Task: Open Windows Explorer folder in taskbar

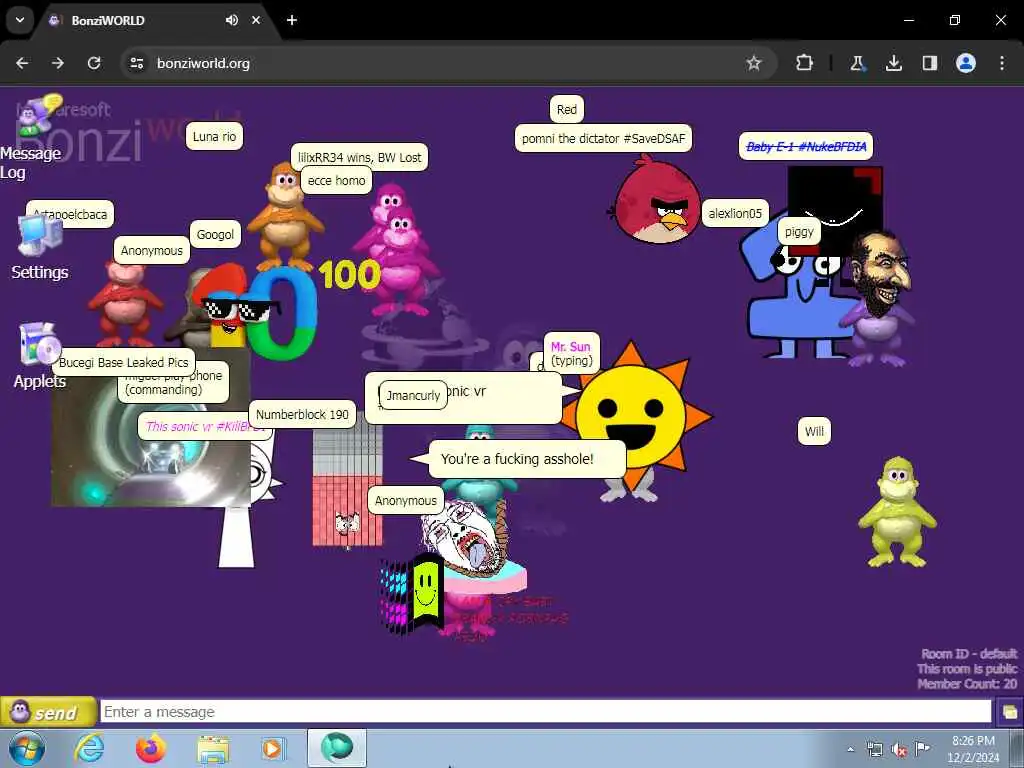Action: pyautogui.click(x=213, y=750)
